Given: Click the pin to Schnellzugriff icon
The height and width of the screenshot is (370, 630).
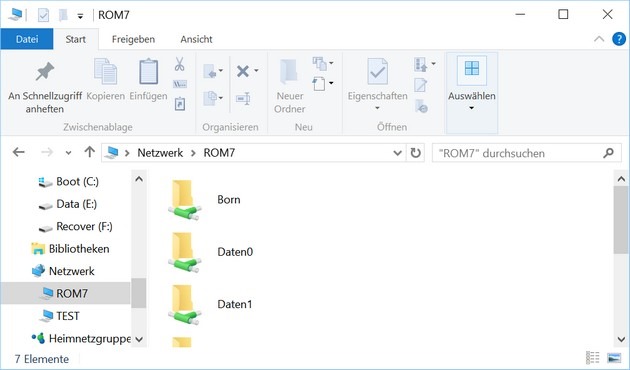Looking at the screenshot, I should (x=45, y=72).
